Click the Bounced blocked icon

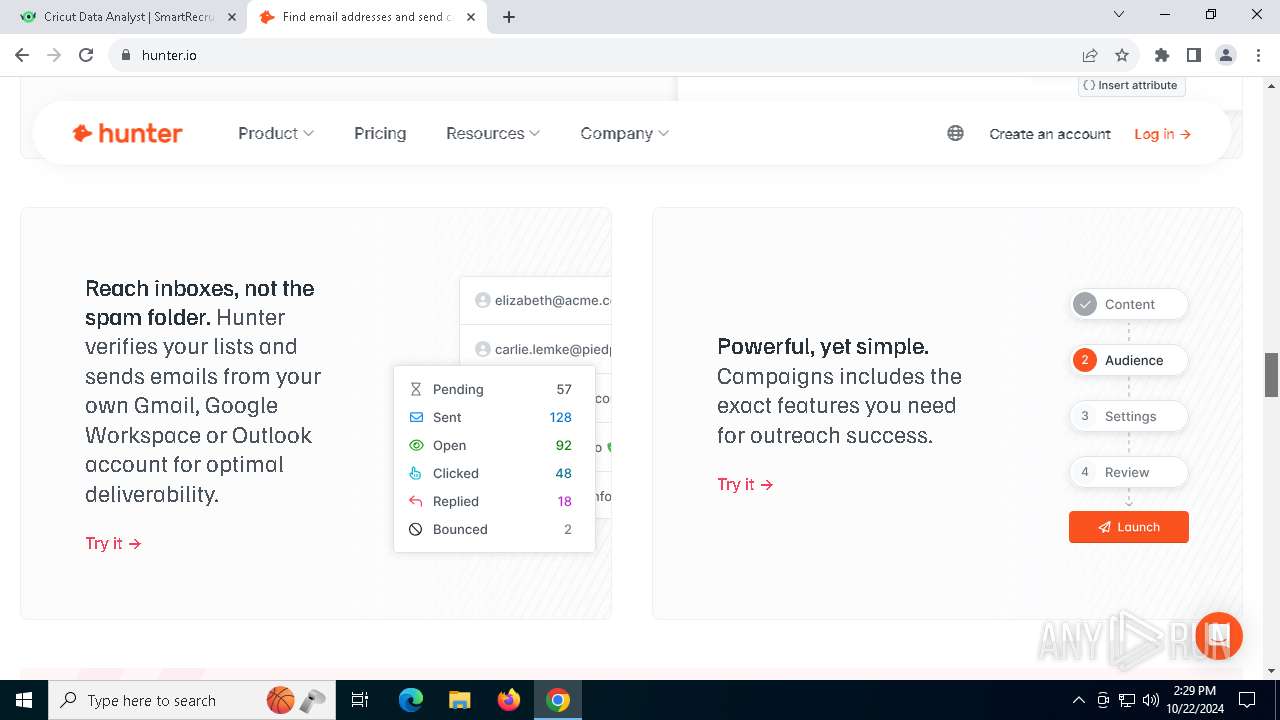416,529
